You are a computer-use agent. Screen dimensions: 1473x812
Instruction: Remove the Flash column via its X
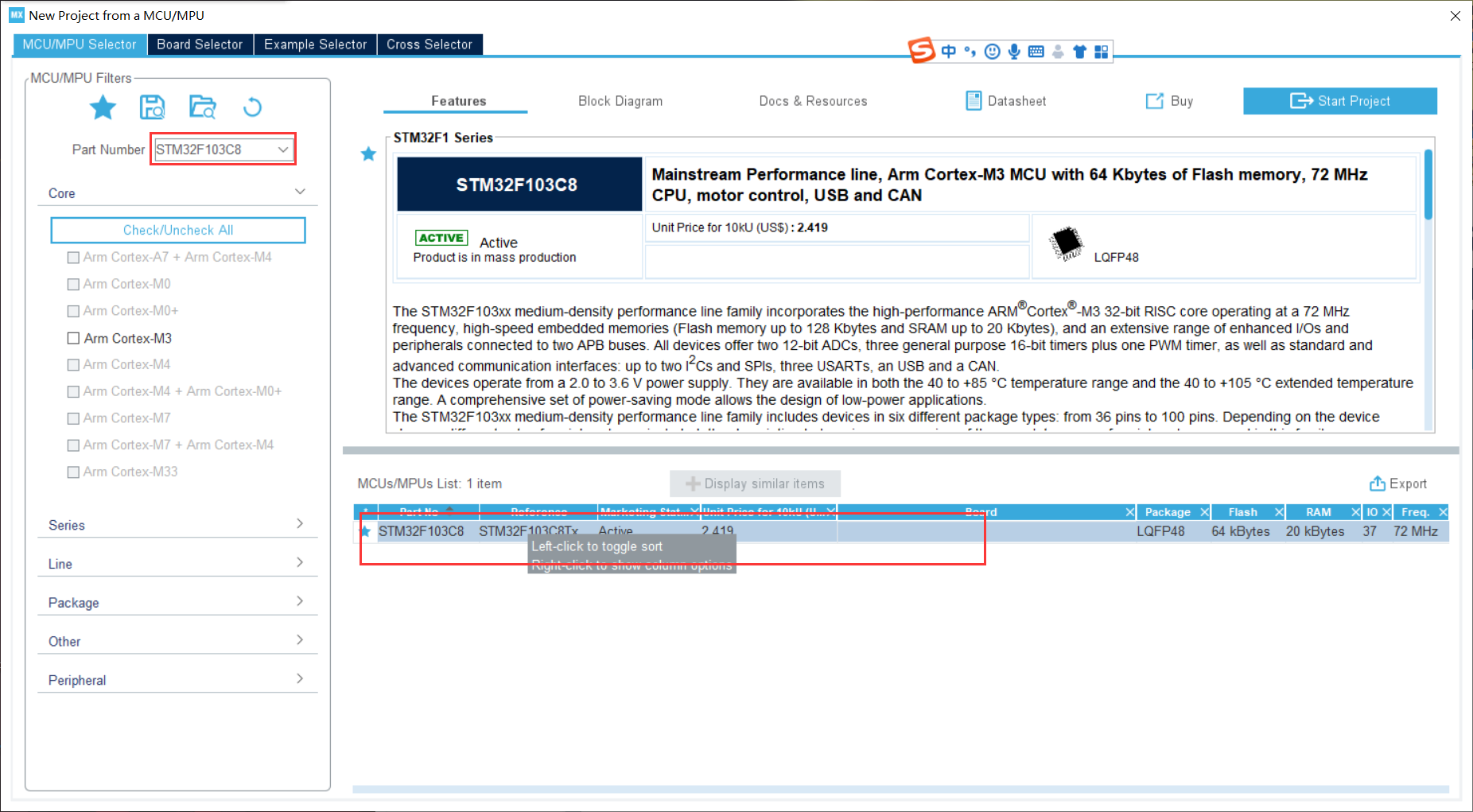click(x=1279, y=512)
